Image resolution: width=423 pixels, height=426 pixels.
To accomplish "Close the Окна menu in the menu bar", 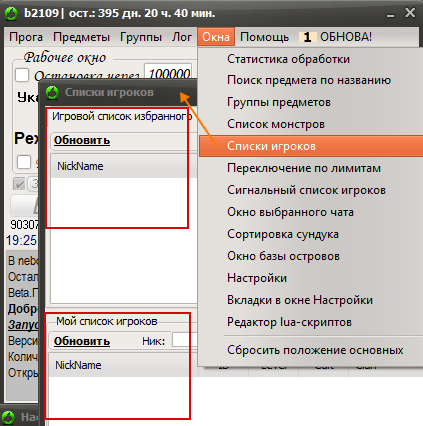I will [216, 37].
